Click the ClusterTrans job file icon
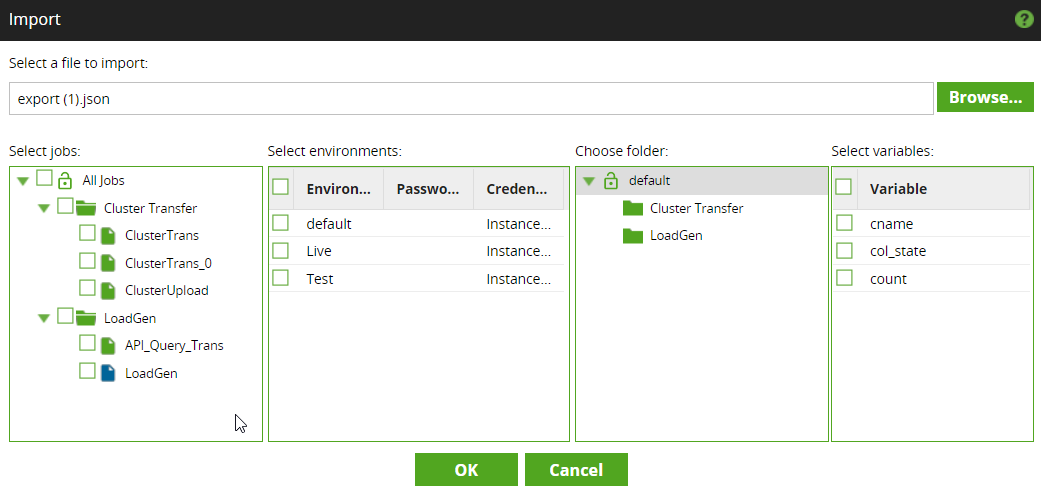 108,236
